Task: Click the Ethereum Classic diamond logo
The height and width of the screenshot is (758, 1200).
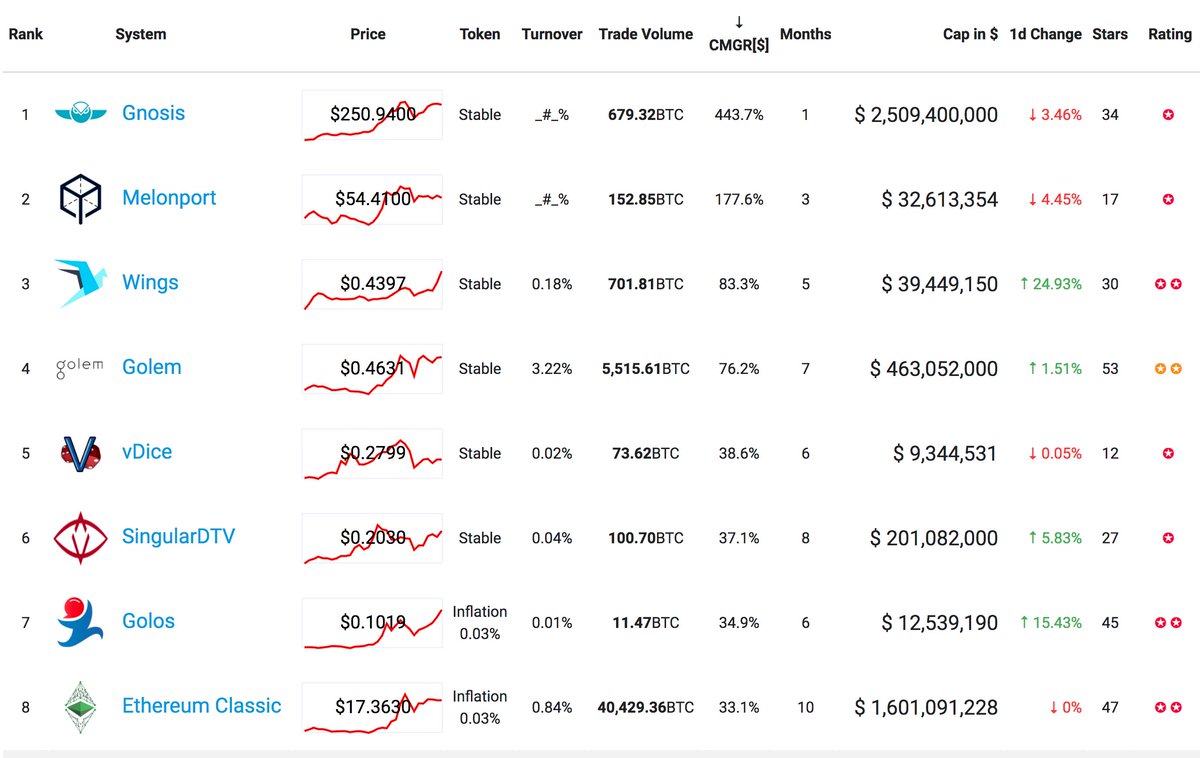Action: pyautogui.click(x=80, y=706)
